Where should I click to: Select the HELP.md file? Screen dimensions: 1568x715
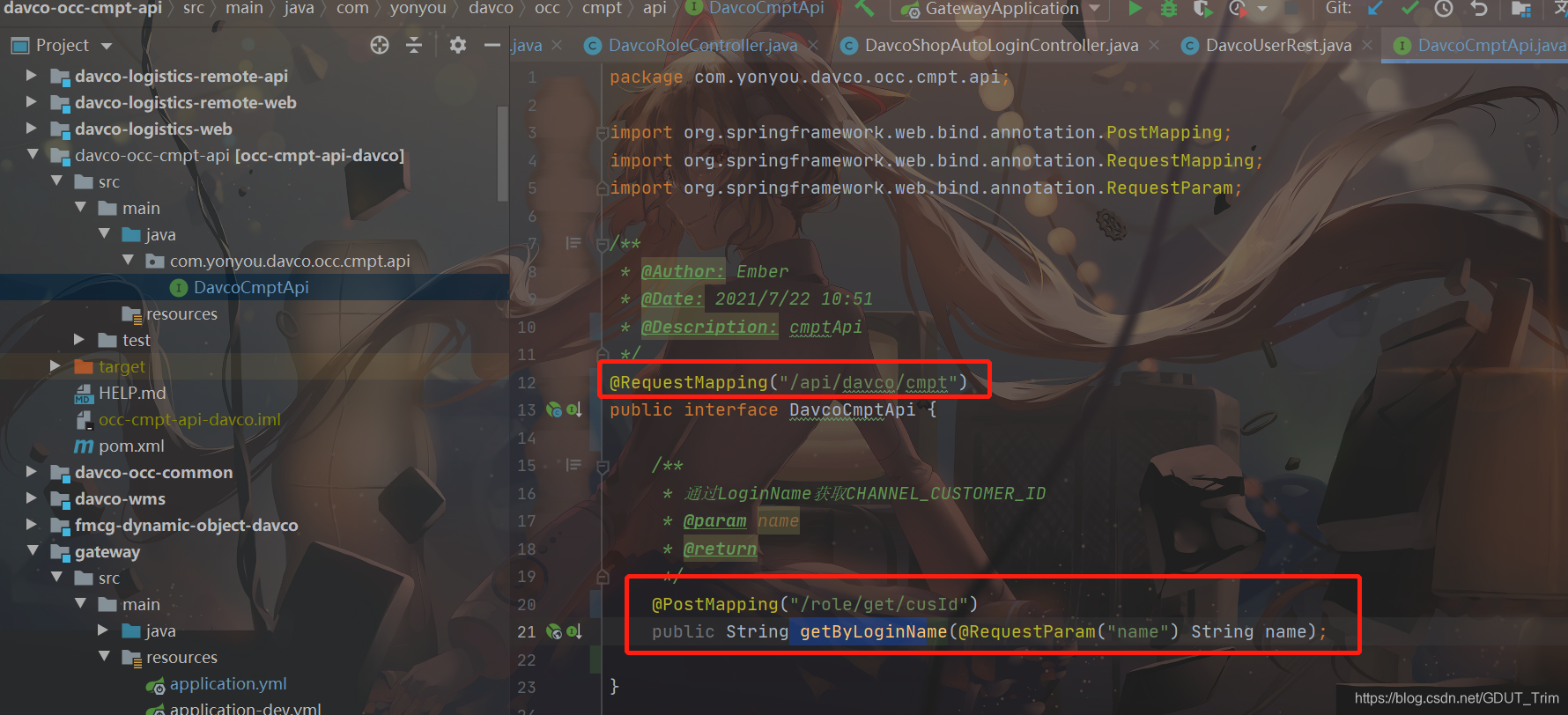[132, 393]
